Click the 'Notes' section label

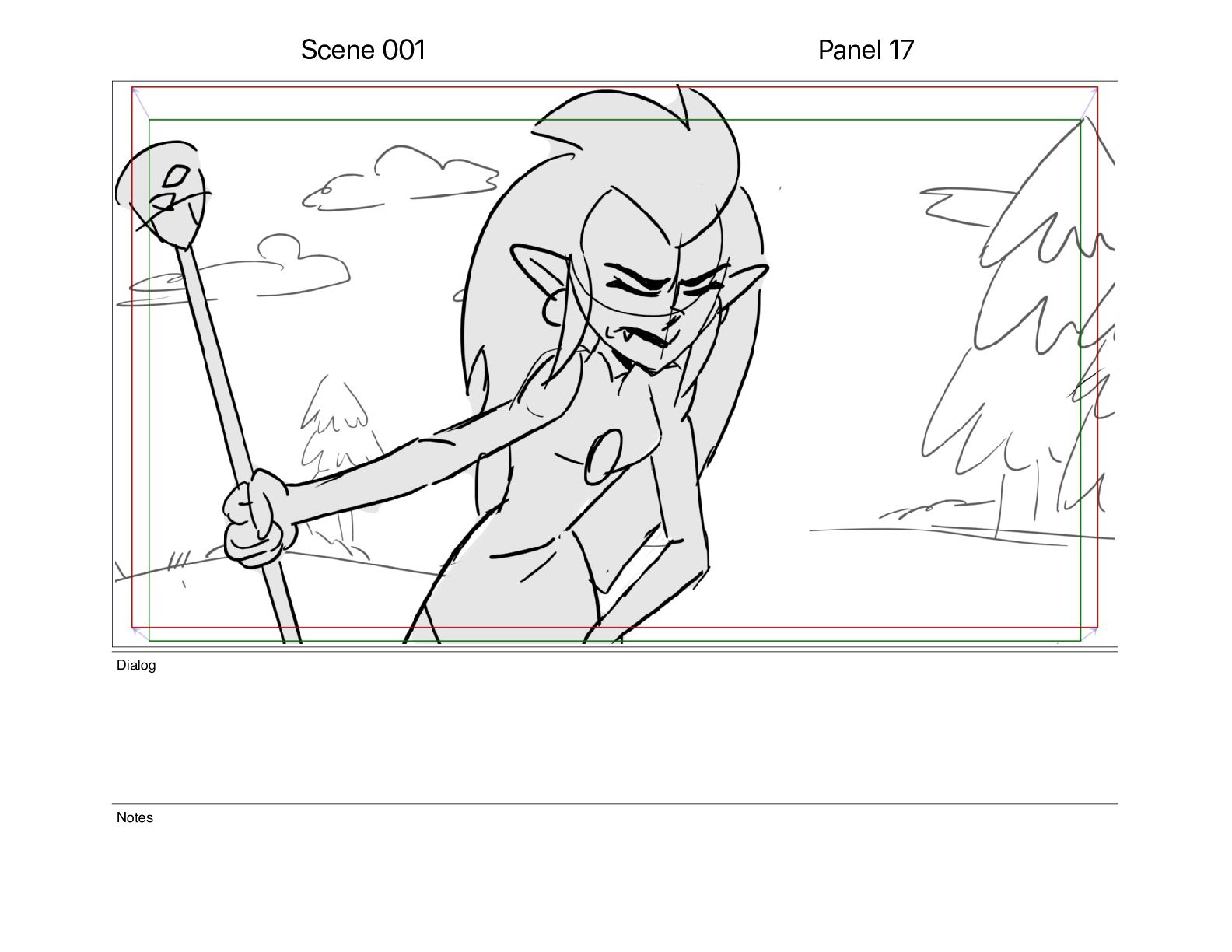pos(135,817)
